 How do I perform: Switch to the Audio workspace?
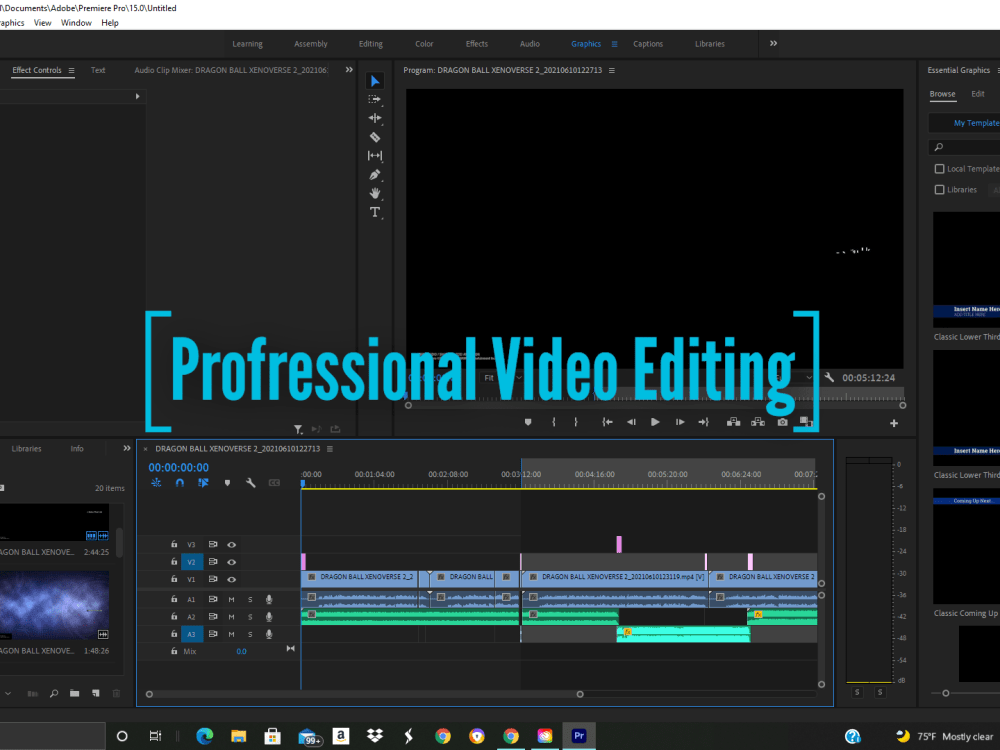click(529, 44)
